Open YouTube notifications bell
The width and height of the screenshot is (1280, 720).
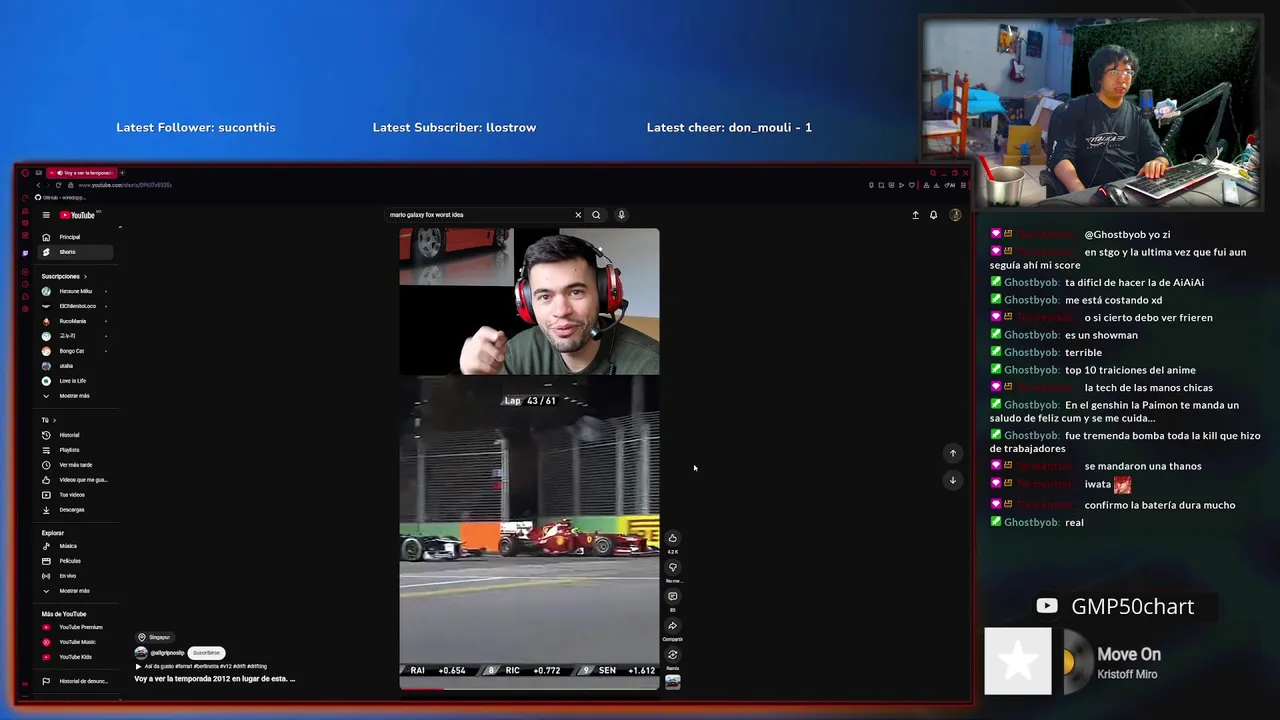click(x=934, y=215)
